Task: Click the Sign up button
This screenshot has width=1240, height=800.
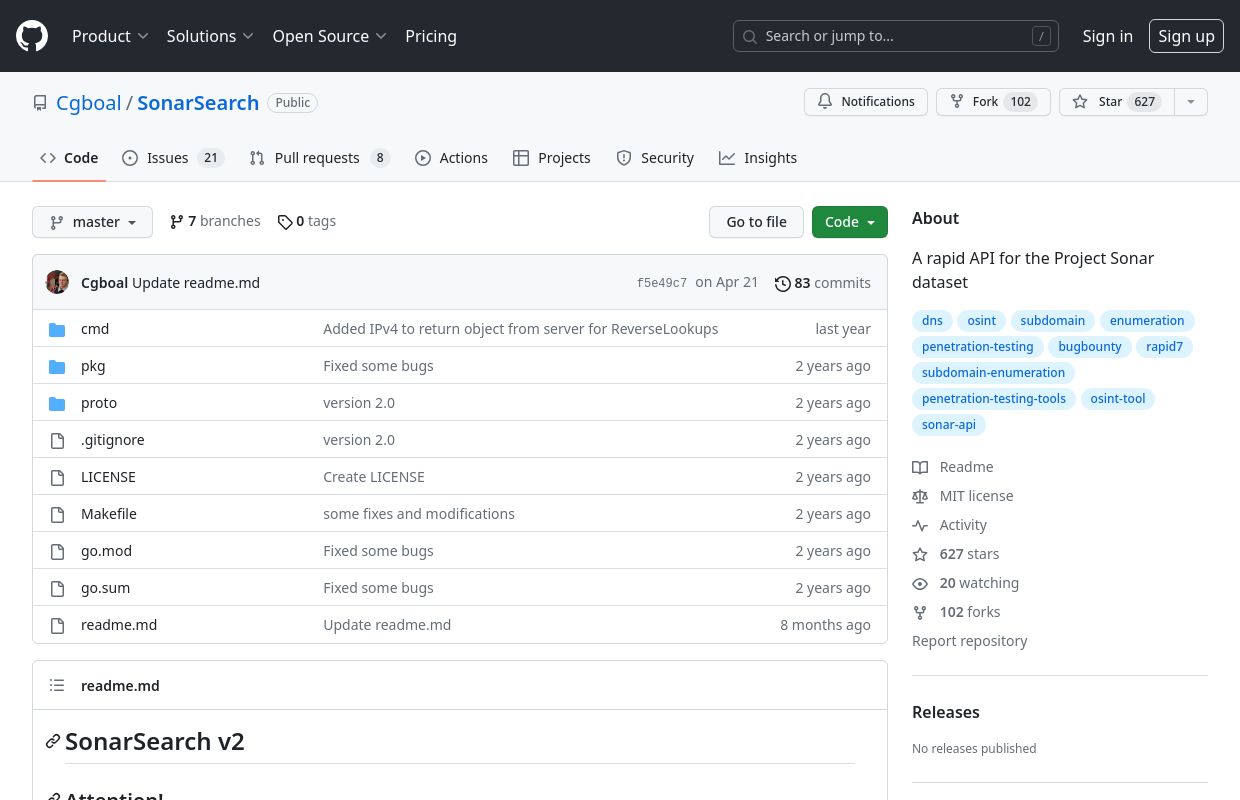Action: click(x=1186, y=36)
